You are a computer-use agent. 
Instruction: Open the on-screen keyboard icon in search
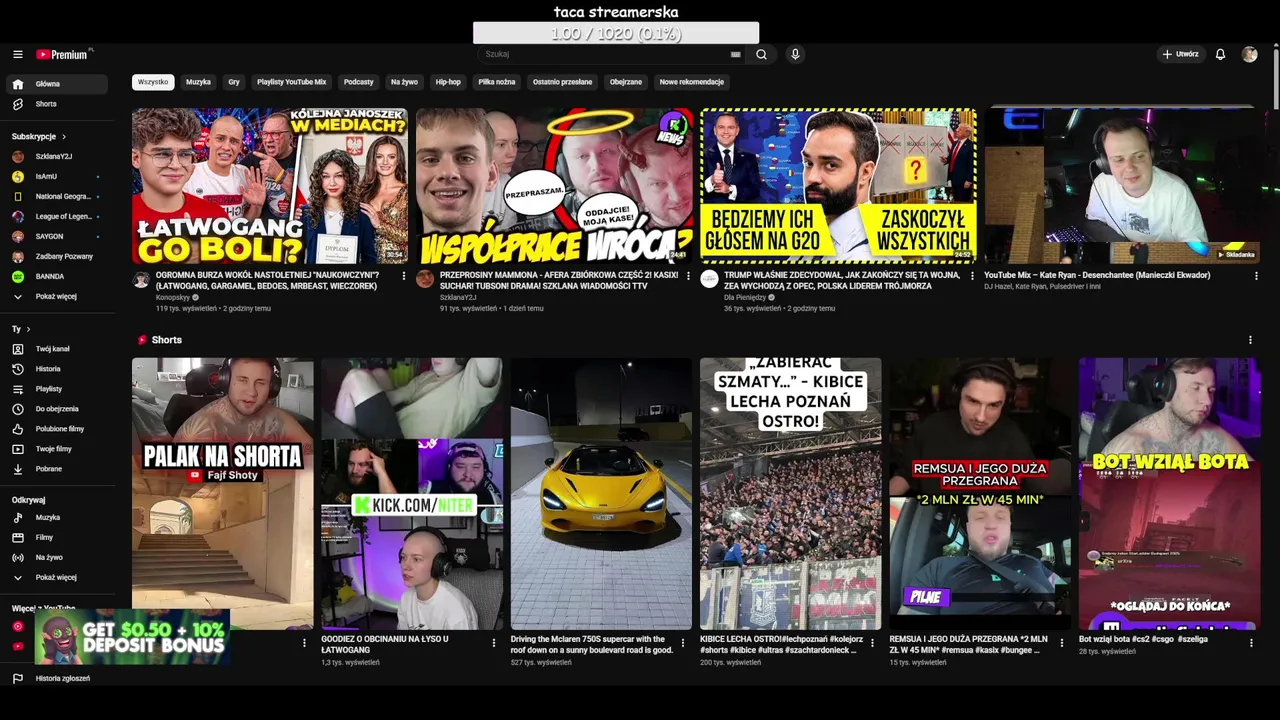point(736,54)
